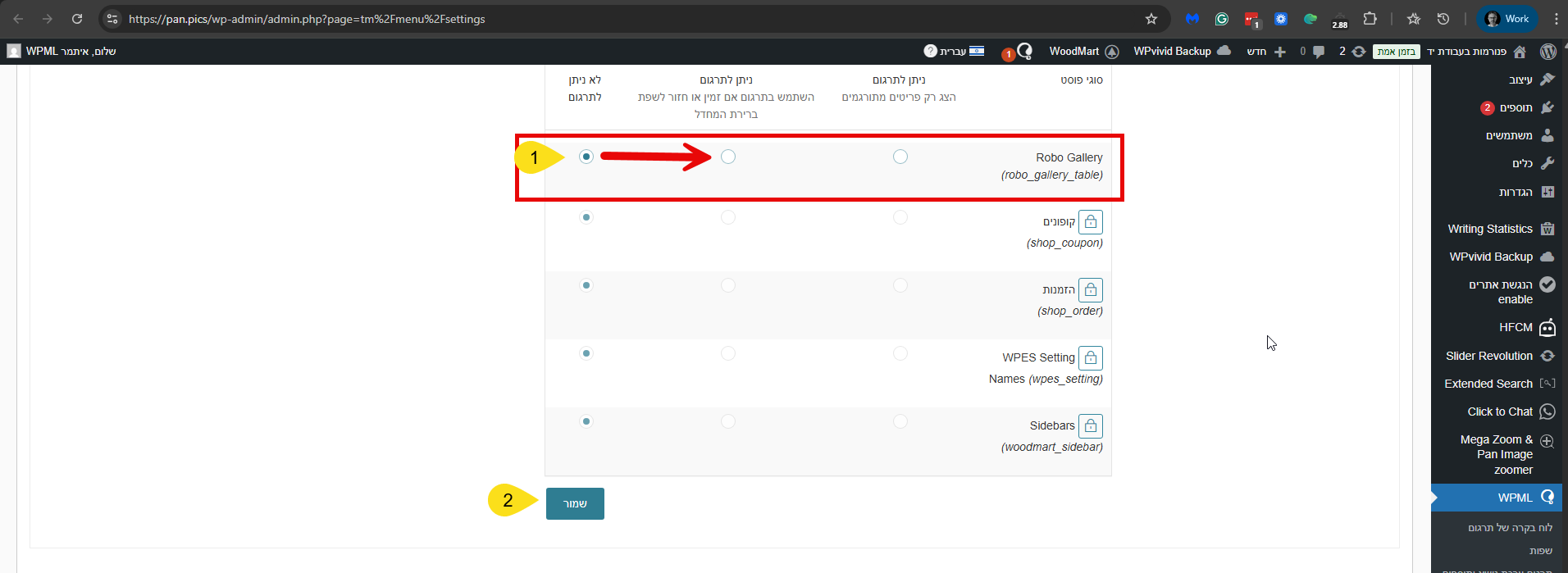The height and width of the screenshot is (573, 1568).
Task: Click the WPML help question icon
Action: 930,51
